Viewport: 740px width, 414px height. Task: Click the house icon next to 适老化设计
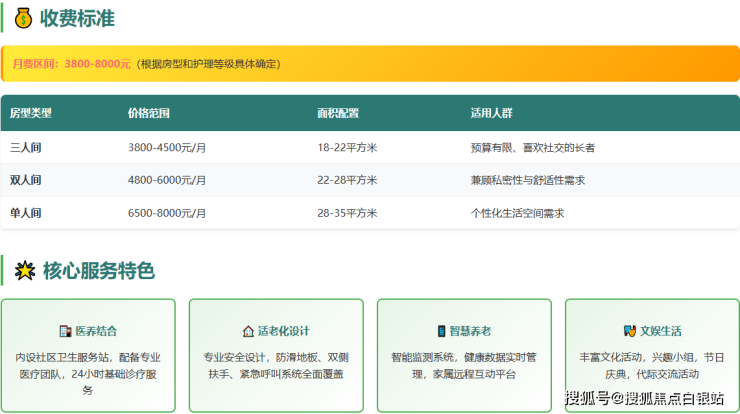point(248,331)
